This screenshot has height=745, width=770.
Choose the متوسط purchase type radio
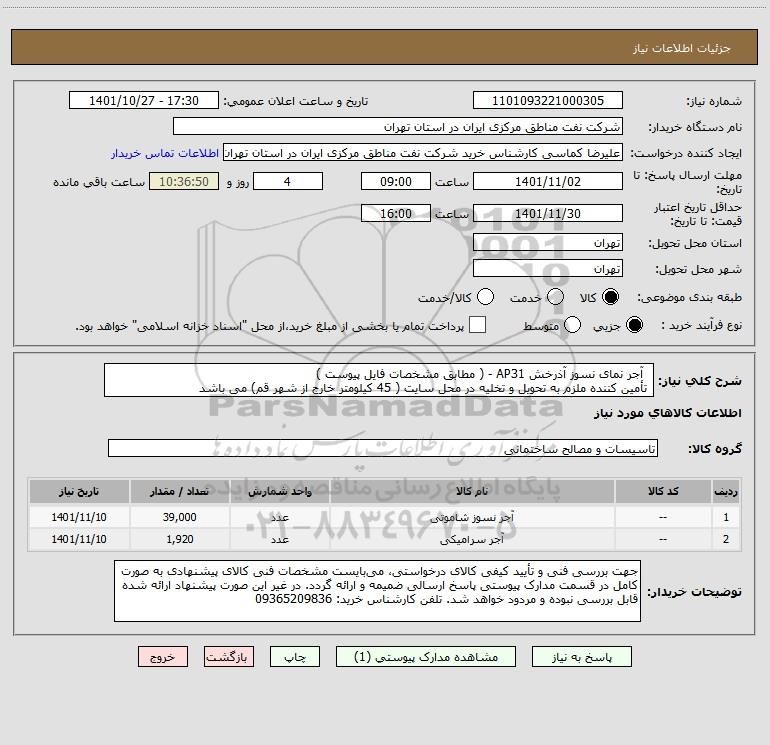pyautogui.click(x=572, y=325)
